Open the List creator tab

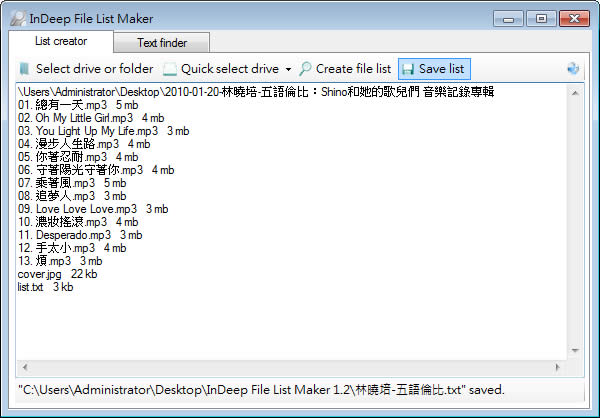coord(60,41)
